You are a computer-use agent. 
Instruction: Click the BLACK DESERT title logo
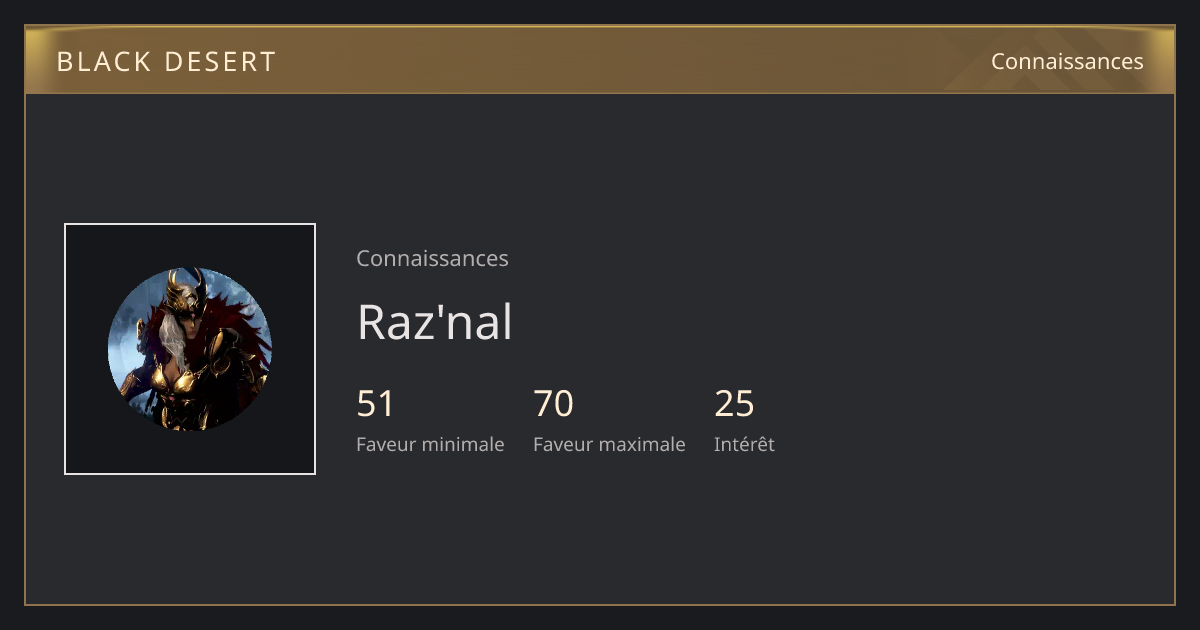pyautogui.click(x=166, y=62)
